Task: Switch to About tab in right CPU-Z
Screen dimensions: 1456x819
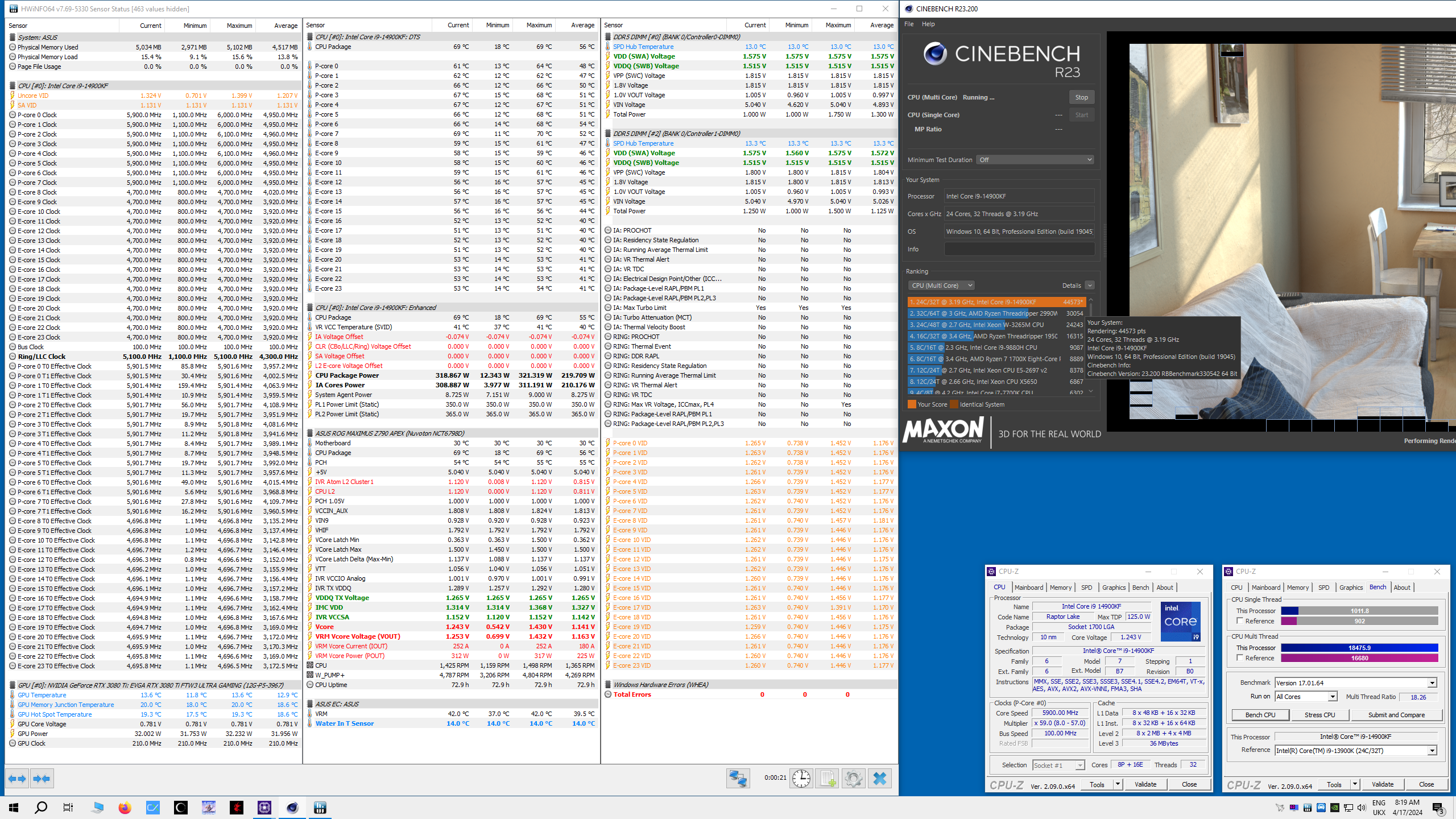Action: [1402, 588]
